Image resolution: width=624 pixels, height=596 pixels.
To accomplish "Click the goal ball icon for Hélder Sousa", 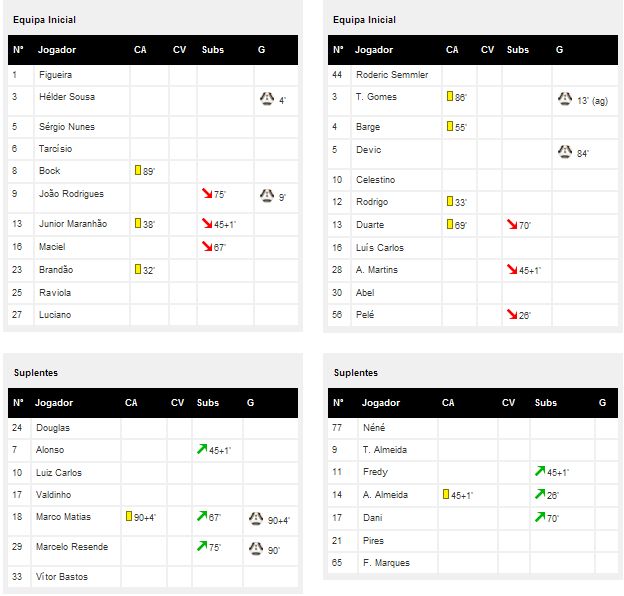I will (x=267, y=98).
